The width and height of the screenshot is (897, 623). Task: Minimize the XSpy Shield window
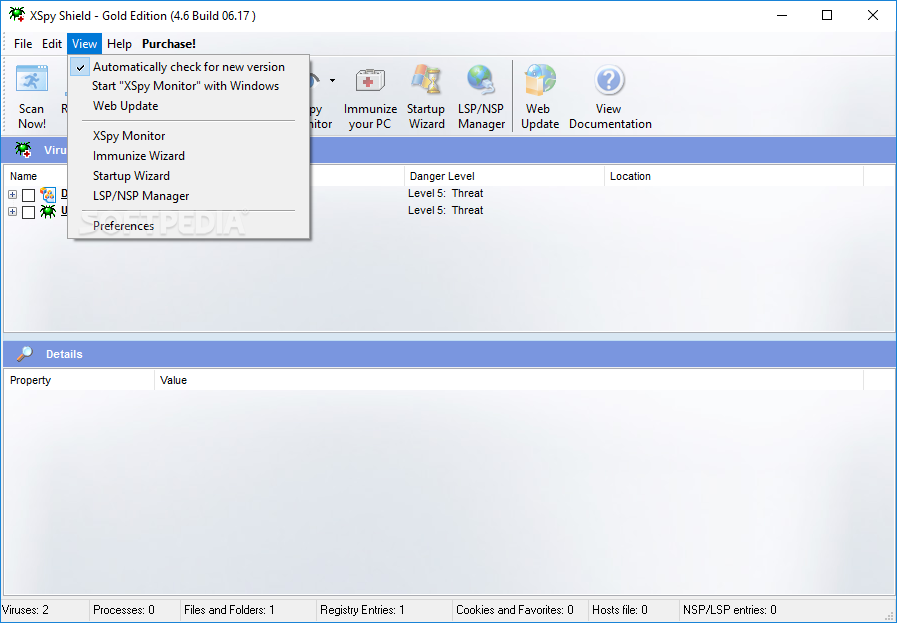(782, 15)
